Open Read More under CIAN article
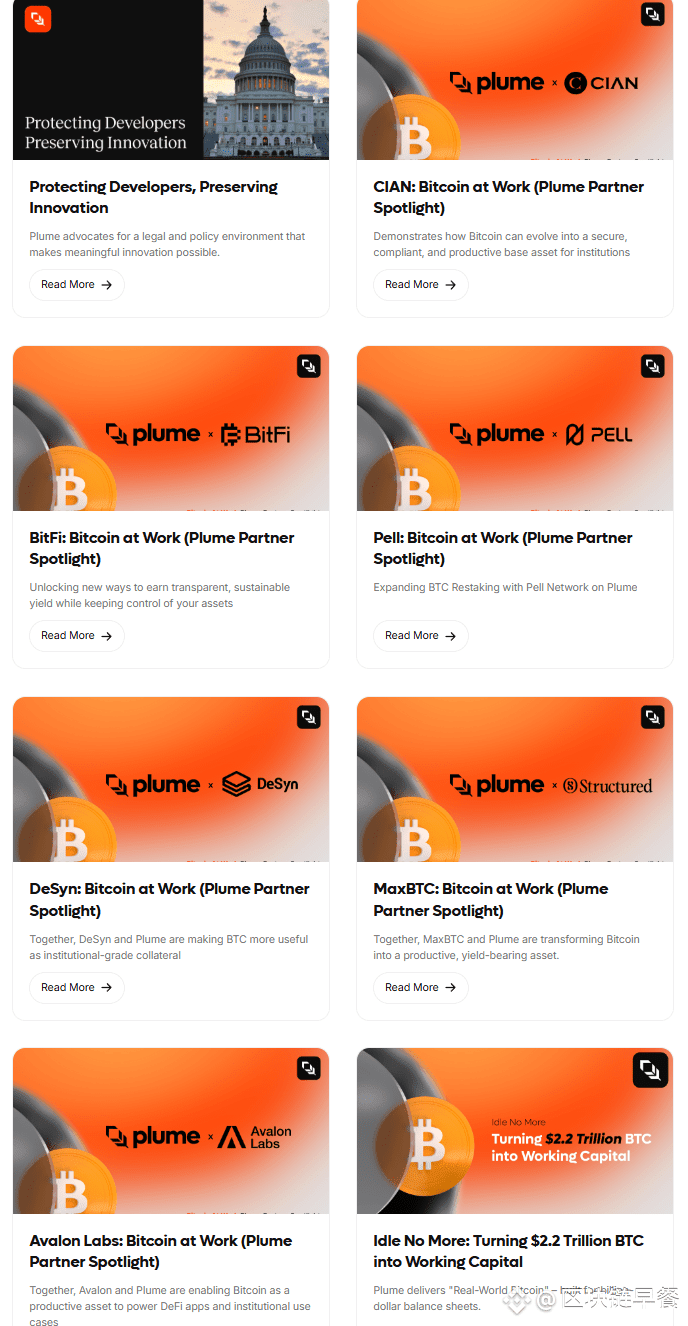This screenshot has height=1326, width=688. coord(421,285)
